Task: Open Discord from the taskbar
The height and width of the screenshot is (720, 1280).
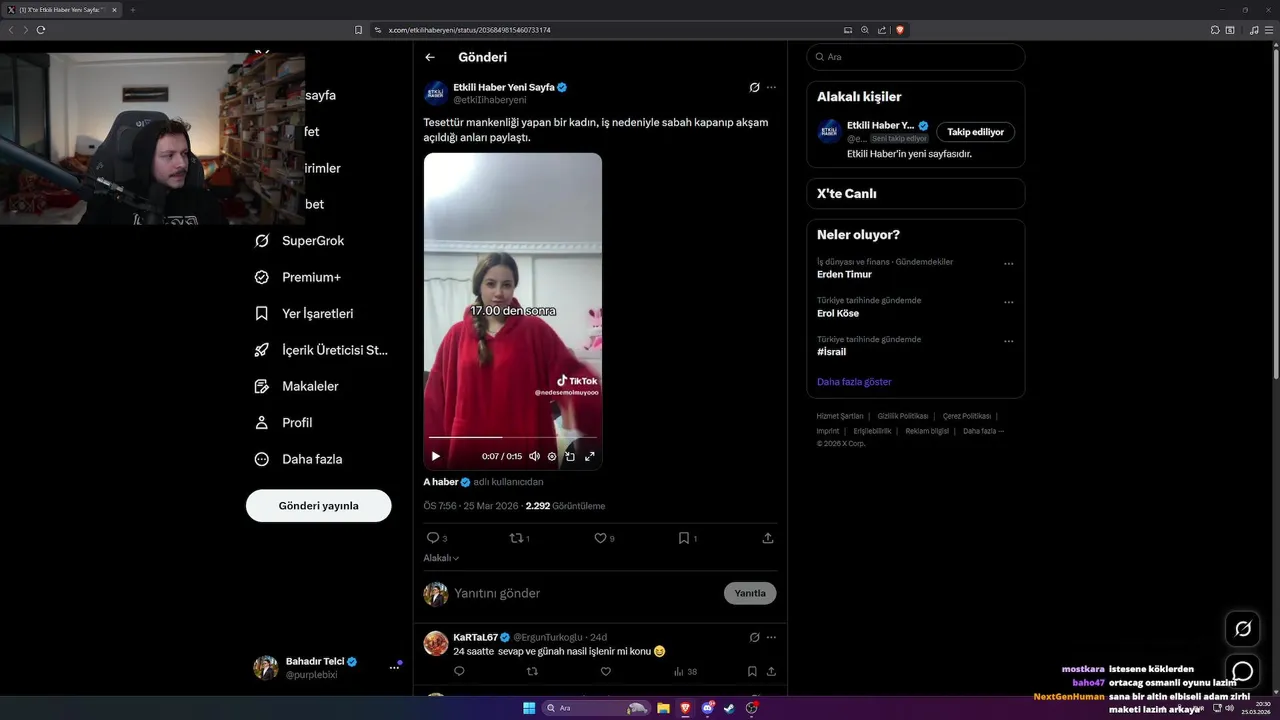Action: click(708, 708)
